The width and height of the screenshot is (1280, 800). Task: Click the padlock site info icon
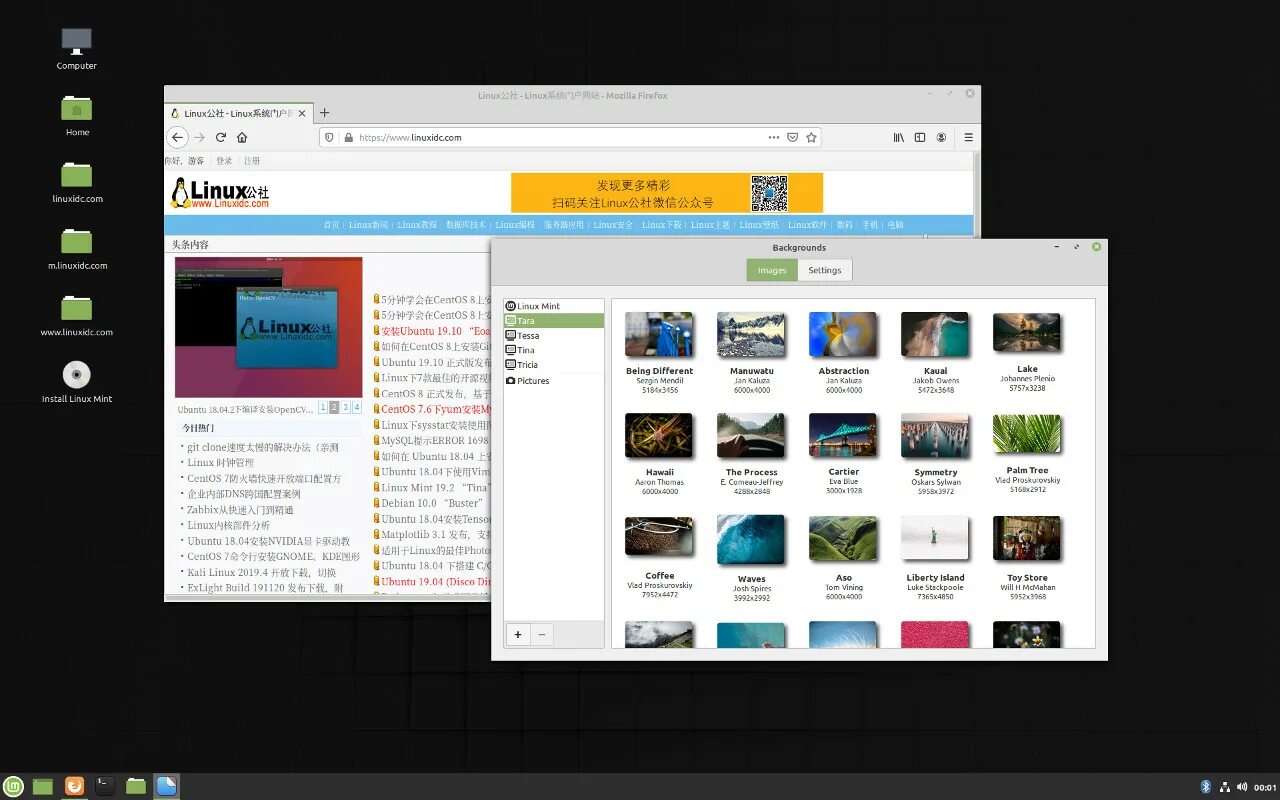(x=348, y=137)
